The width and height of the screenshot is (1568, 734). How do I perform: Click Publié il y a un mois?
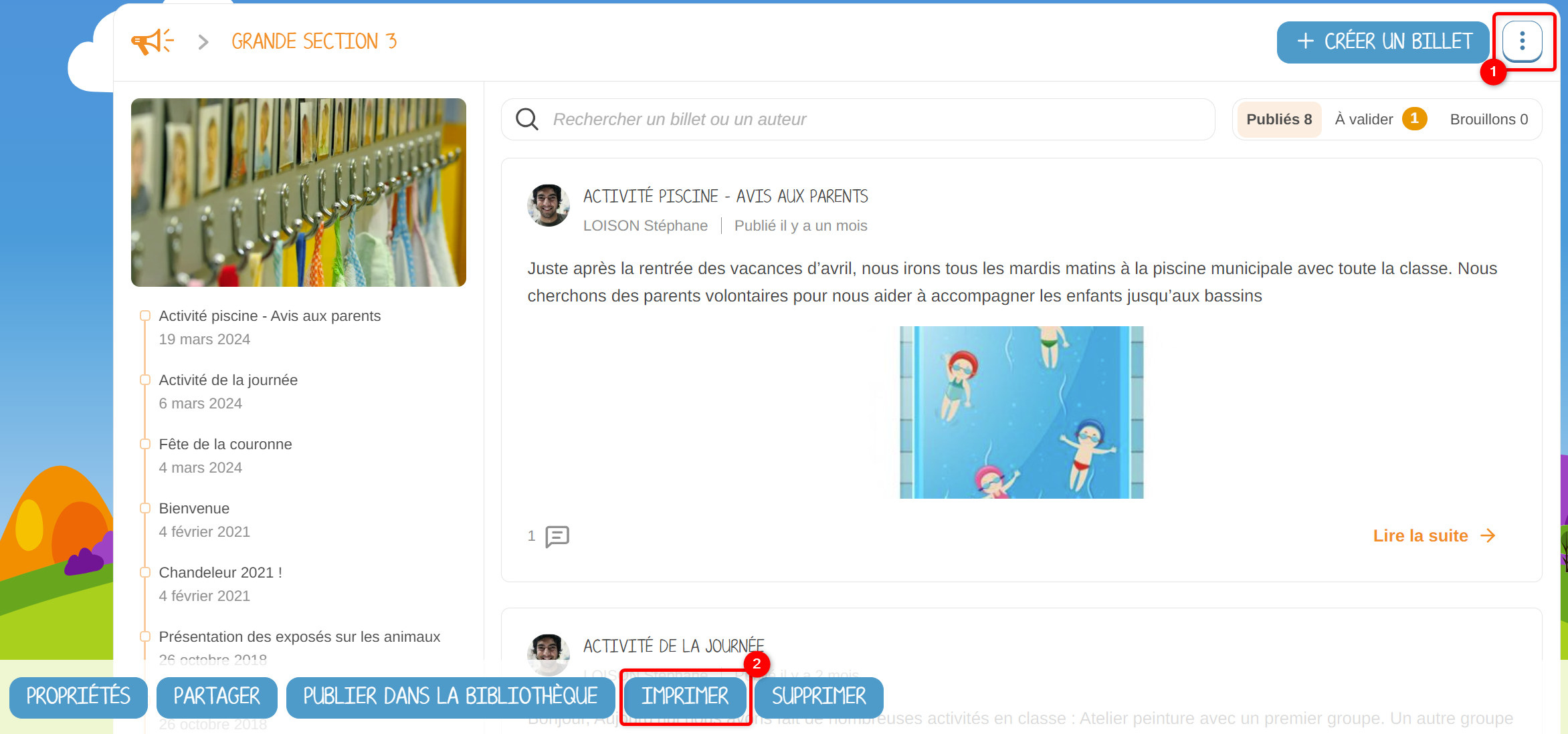801,226
